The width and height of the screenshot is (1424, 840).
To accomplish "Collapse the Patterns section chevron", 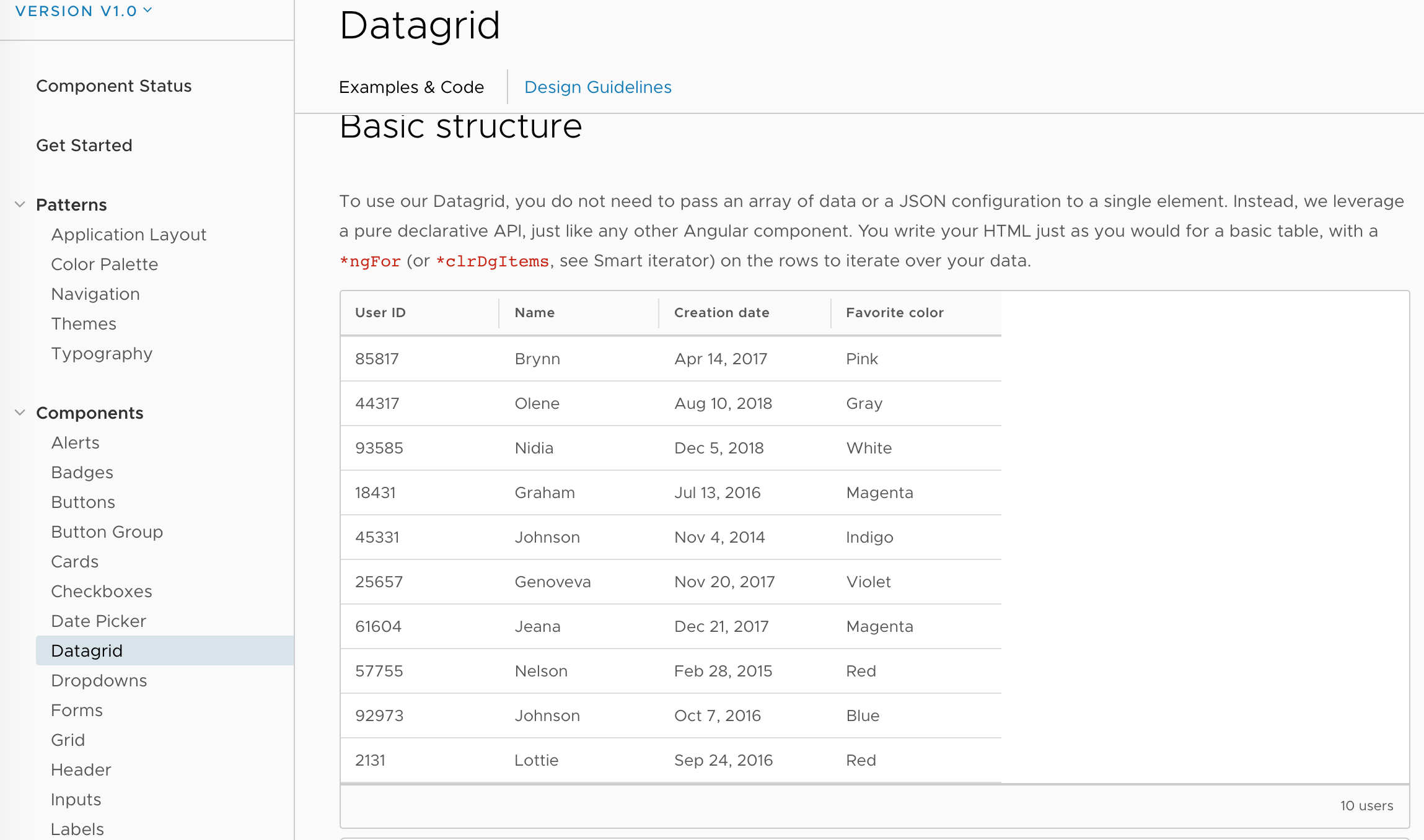I will [20, 204].
